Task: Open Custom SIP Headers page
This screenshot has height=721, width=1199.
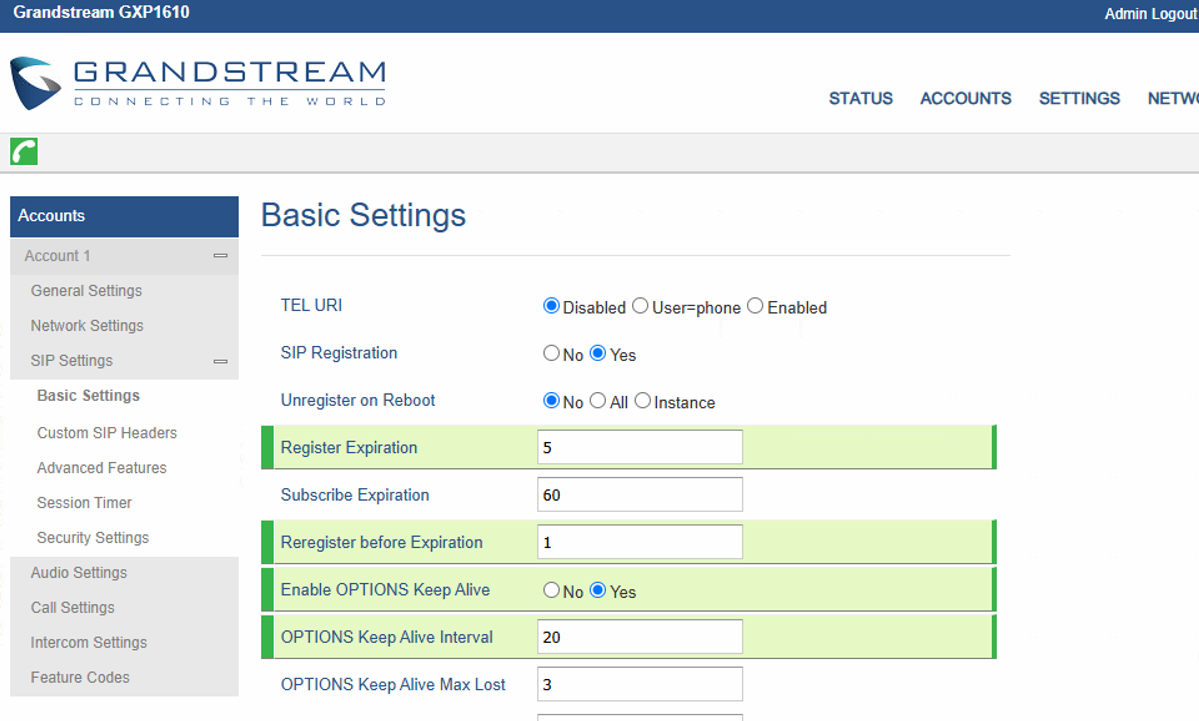Action: pos(107,433)
